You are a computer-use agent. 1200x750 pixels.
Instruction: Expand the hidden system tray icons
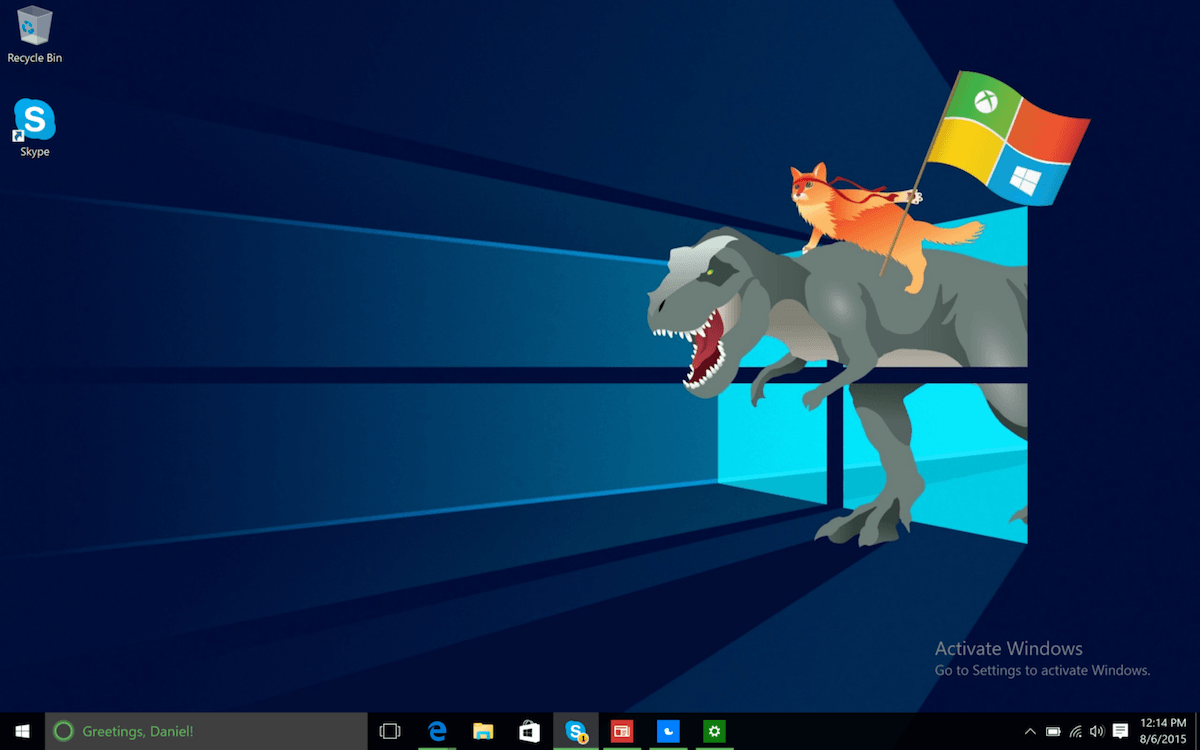pyautogui.click(x=1031, y=731)
